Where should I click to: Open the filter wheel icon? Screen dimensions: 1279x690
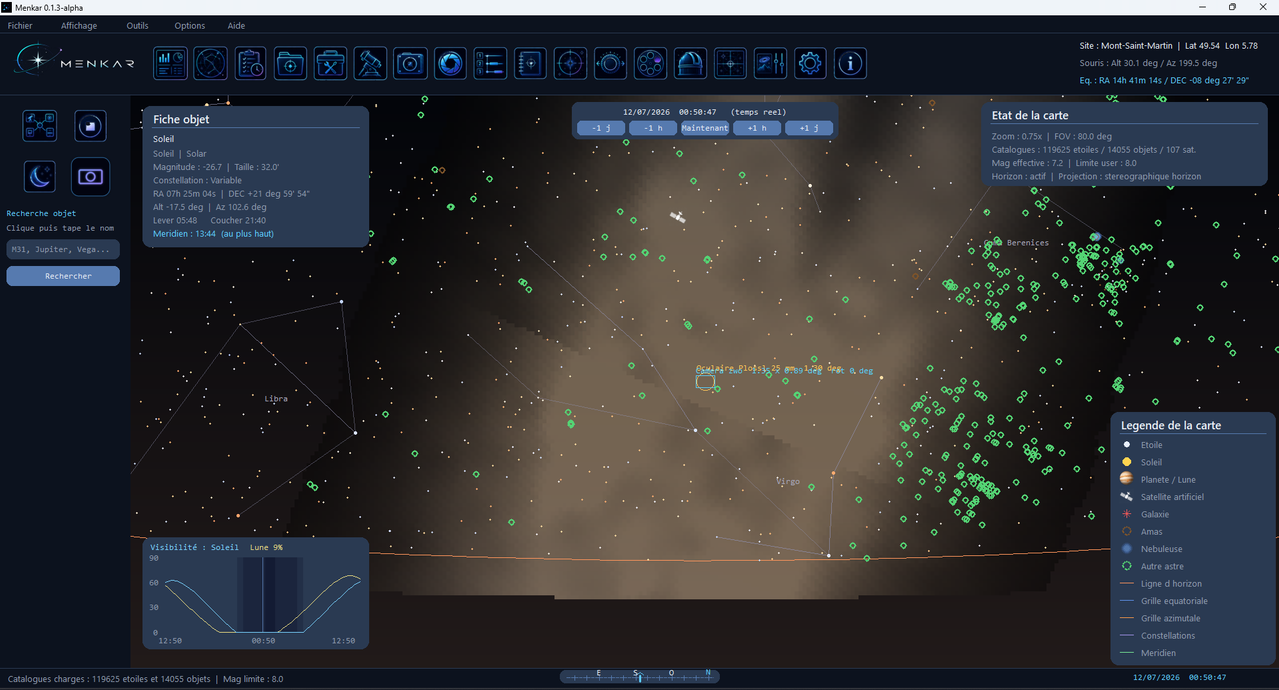coord(651,63)
